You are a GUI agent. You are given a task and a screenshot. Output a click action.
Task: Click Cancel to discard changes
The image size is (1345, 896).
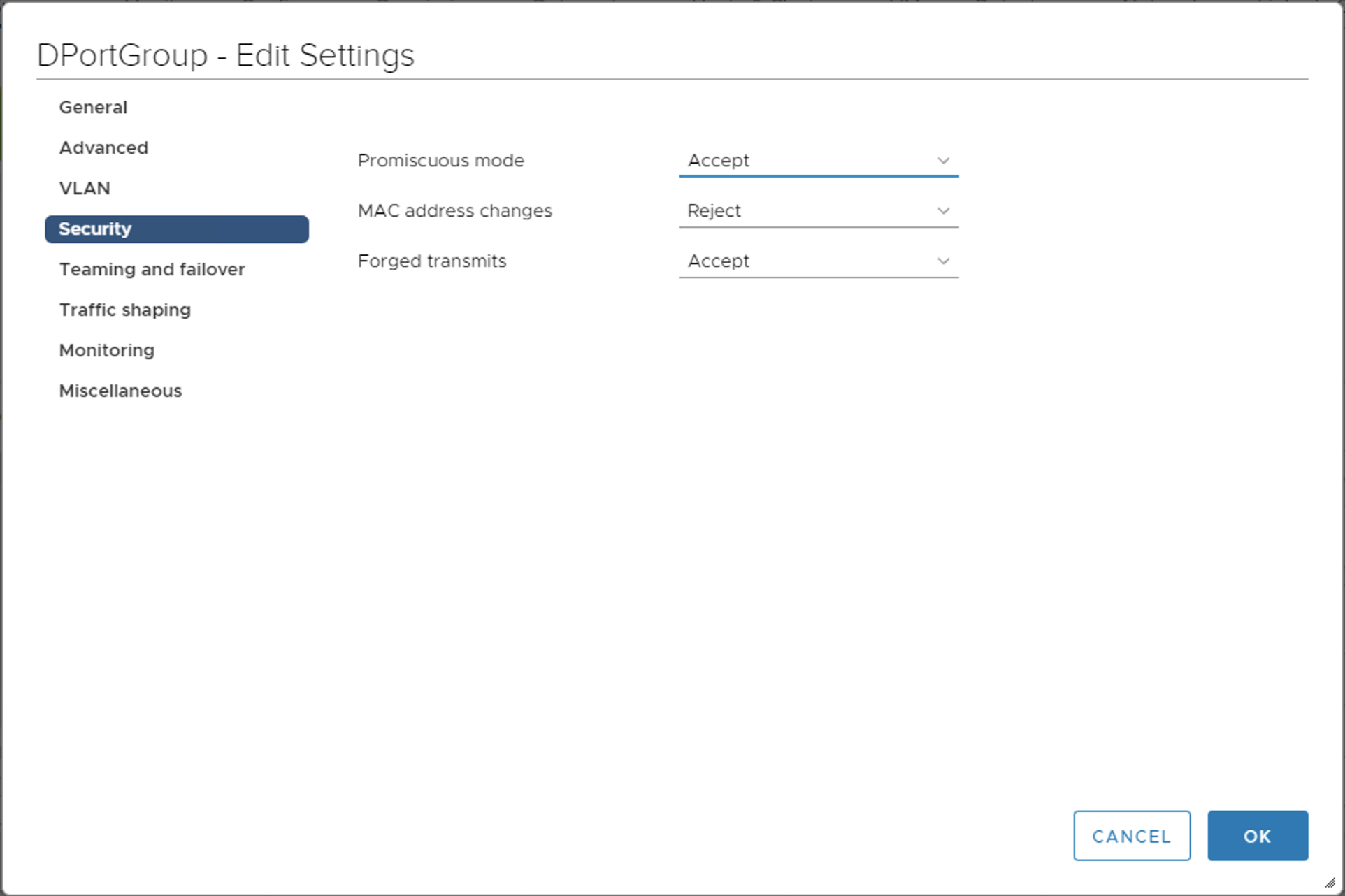[x=1132, y=836]
